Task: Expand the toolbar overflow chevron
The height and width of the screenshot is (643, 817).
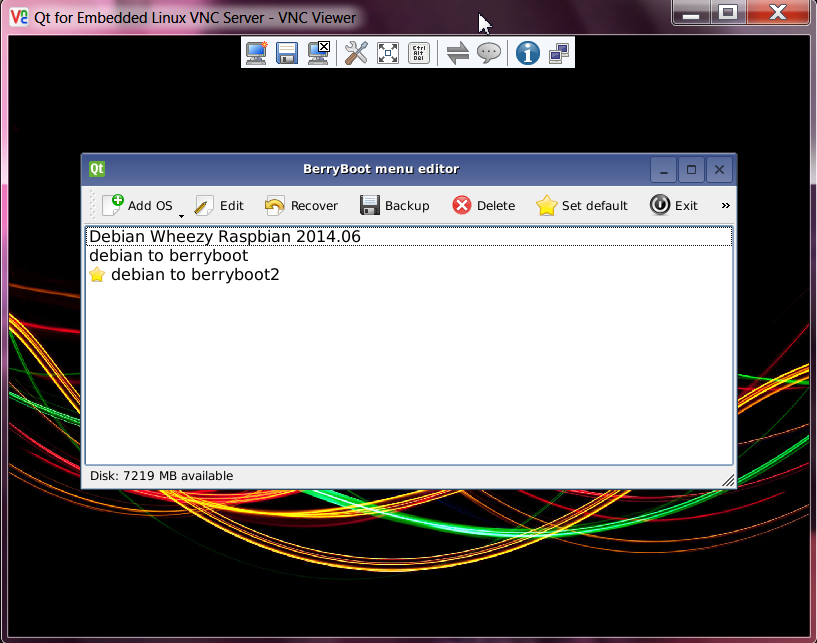Action: click(725, 206)
